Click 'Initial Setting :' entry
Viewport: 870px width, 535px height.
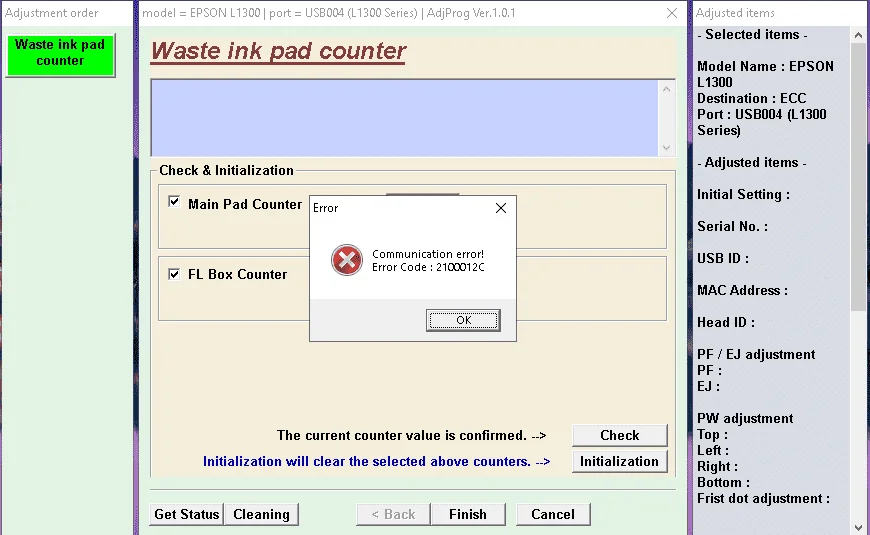pyautogui.click(x=743, y=195)
